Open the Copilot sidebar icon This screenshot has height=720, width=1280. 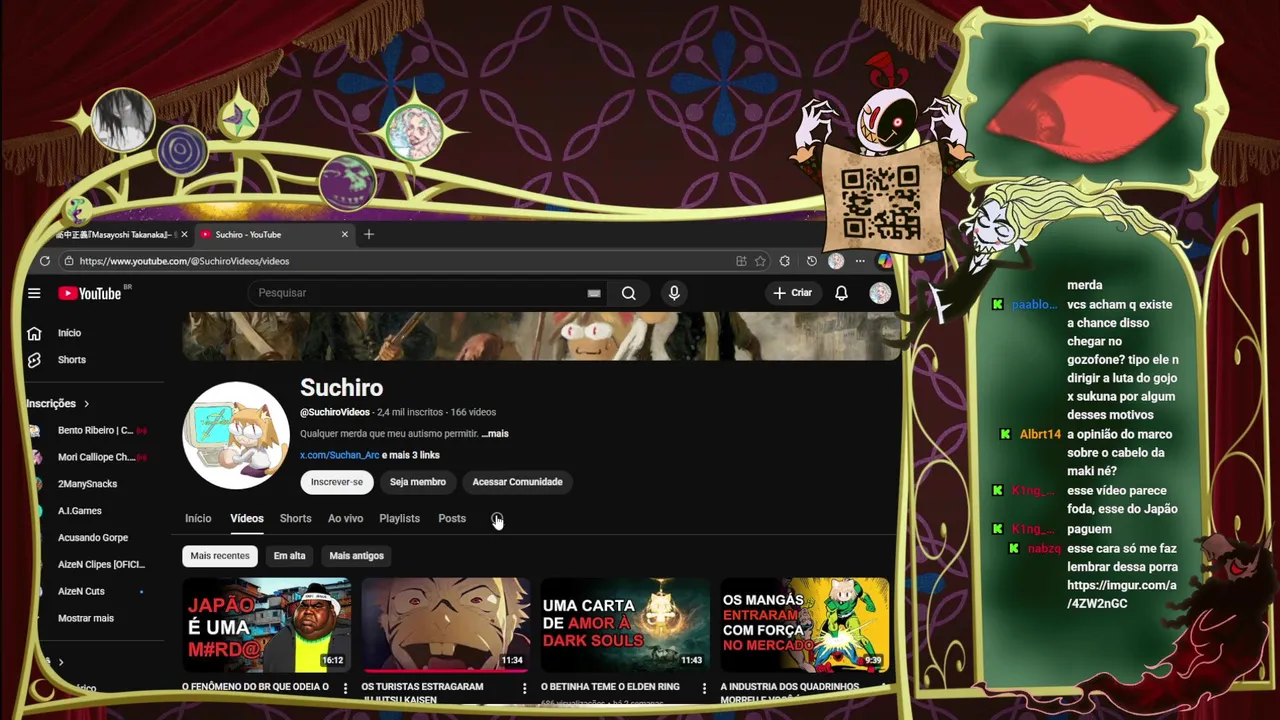885,261
